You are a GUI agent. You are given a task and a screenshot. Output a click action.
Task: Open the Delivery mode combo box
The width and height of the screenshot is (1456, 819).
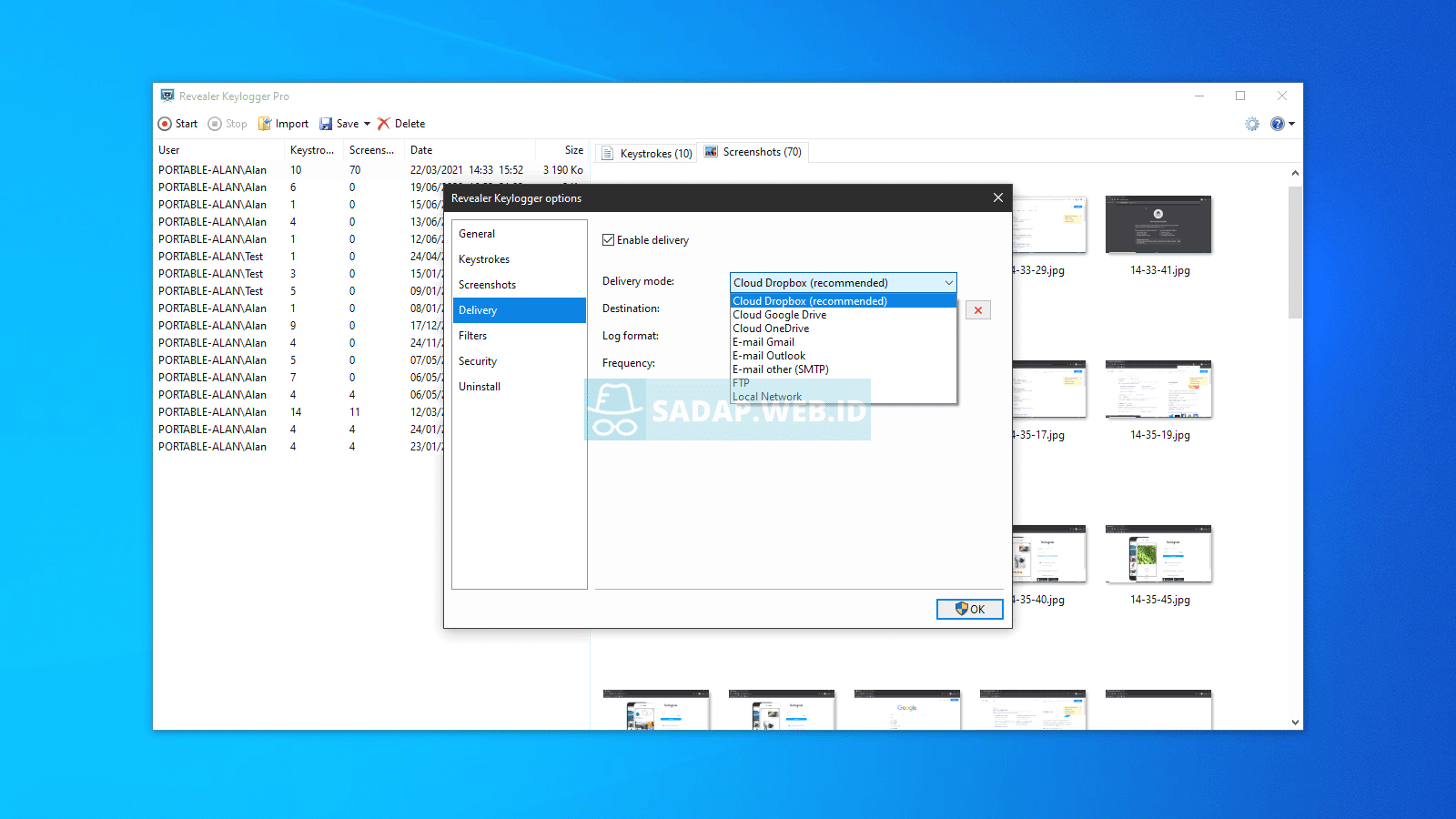click(843, 283)
